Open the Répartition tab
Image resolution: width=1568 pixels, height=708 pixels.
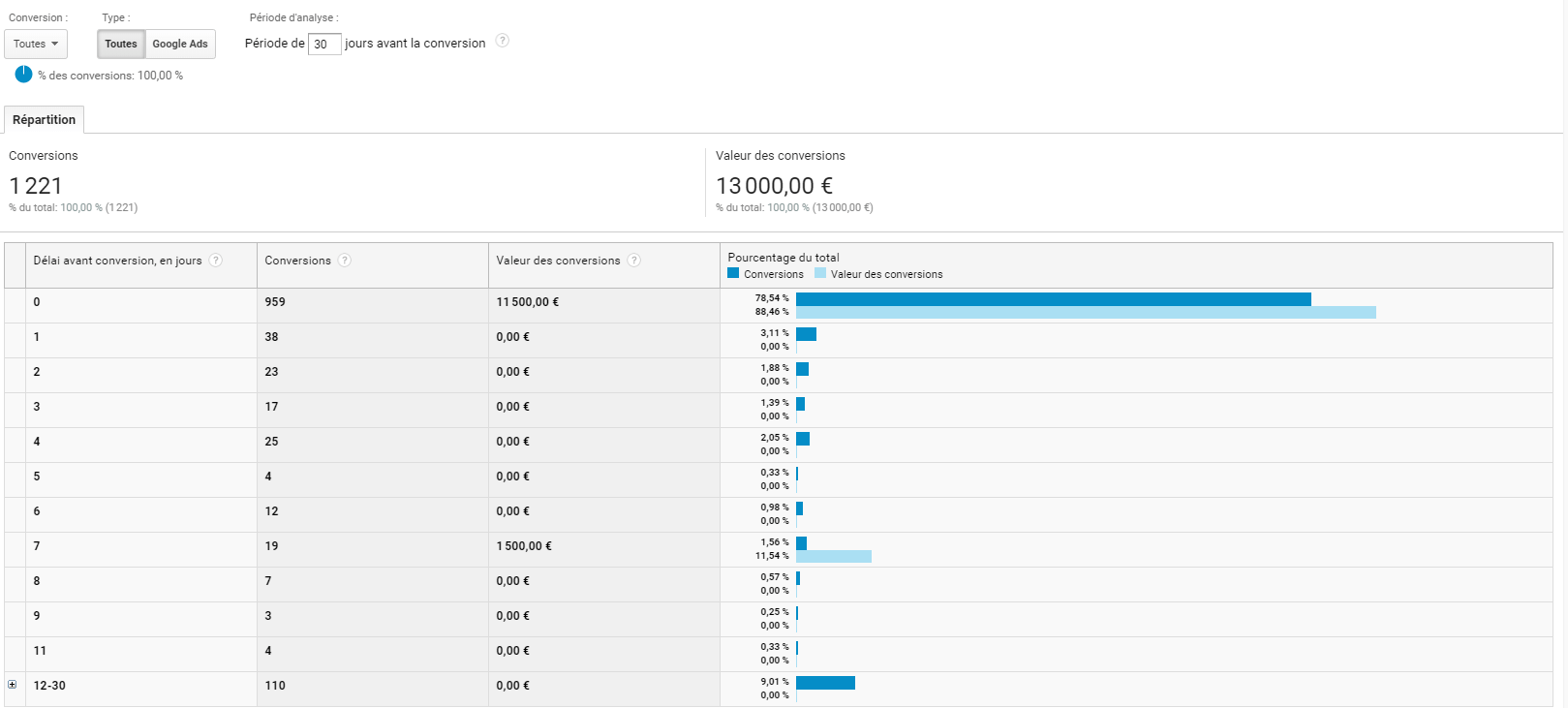pos(44,120)
